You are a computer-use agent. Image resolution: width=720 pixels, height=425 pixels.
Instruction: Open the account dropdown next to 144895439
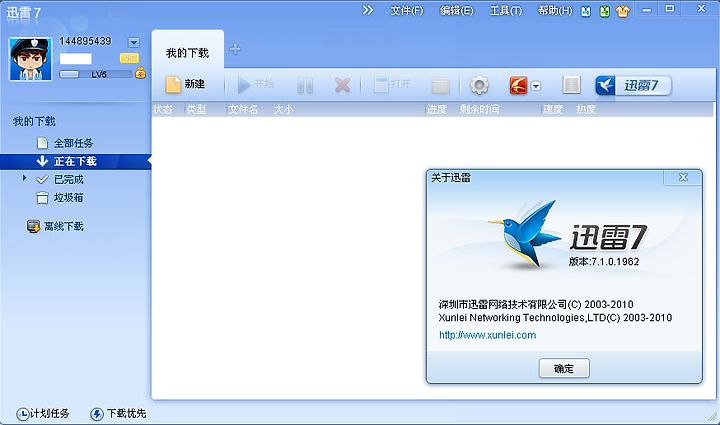coord(134,43)
